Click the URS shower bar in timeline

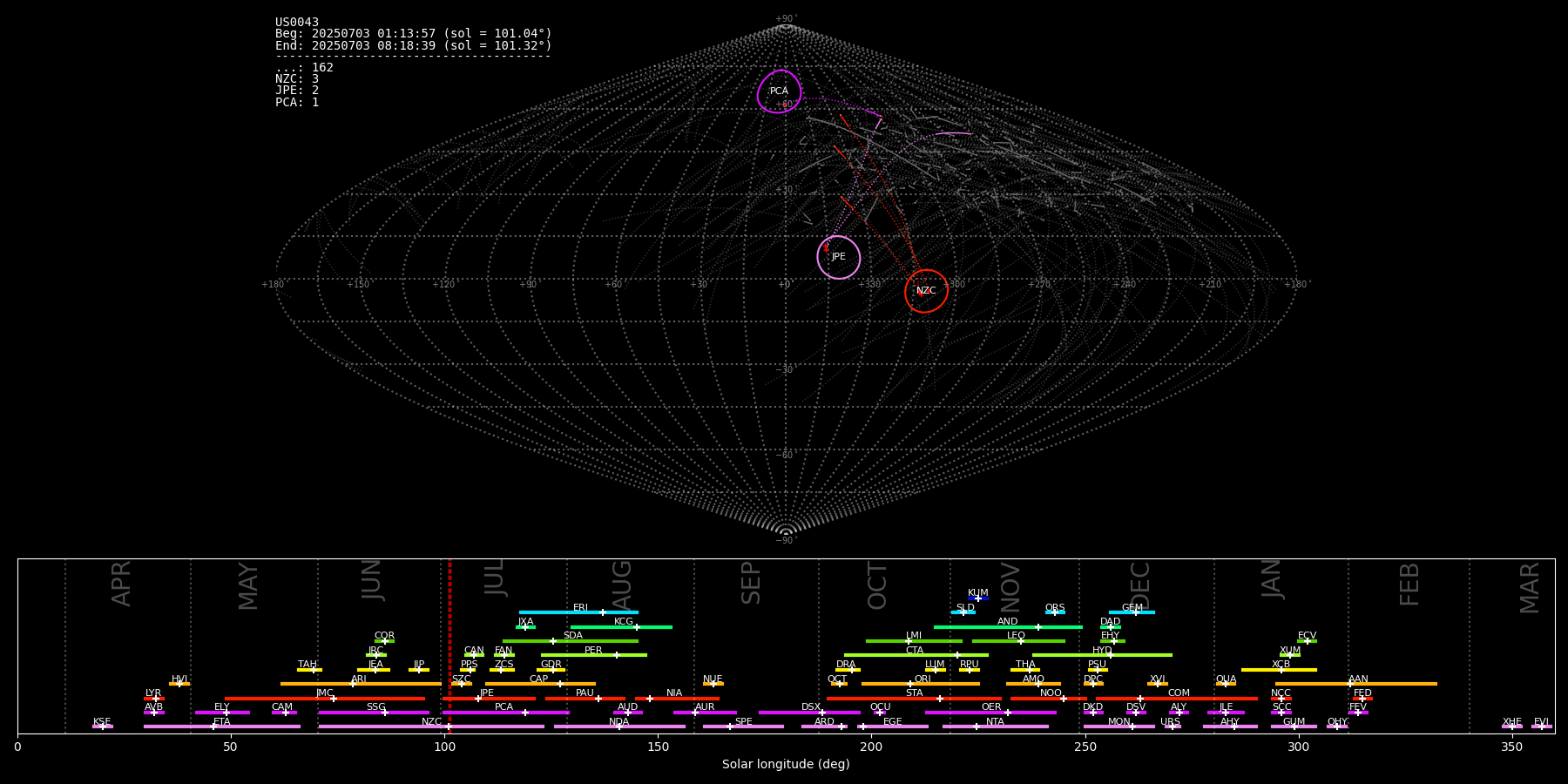(1172, 727)
